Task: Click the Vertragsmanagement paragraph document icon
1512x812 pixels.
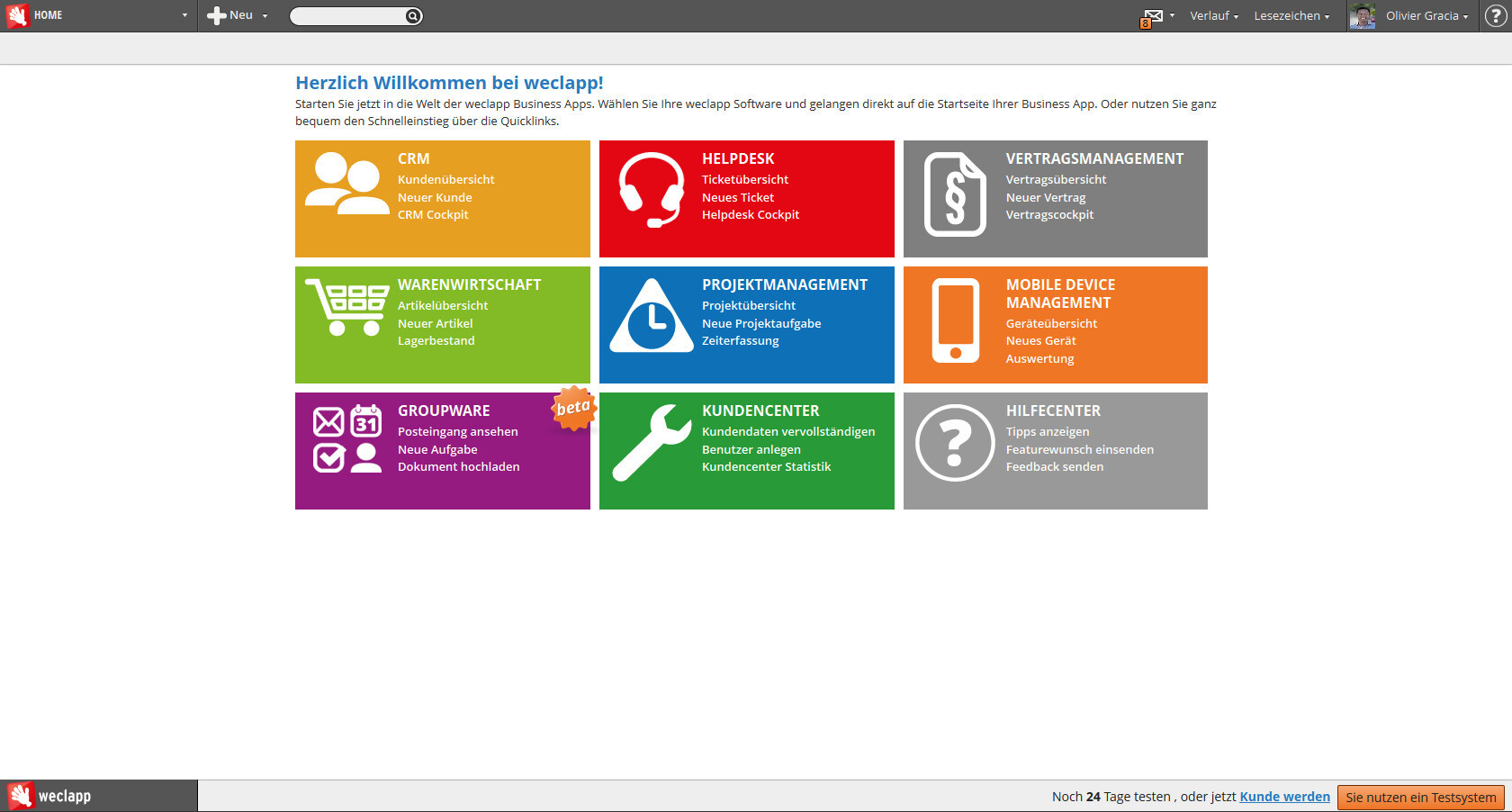Action: click(955, 194)
